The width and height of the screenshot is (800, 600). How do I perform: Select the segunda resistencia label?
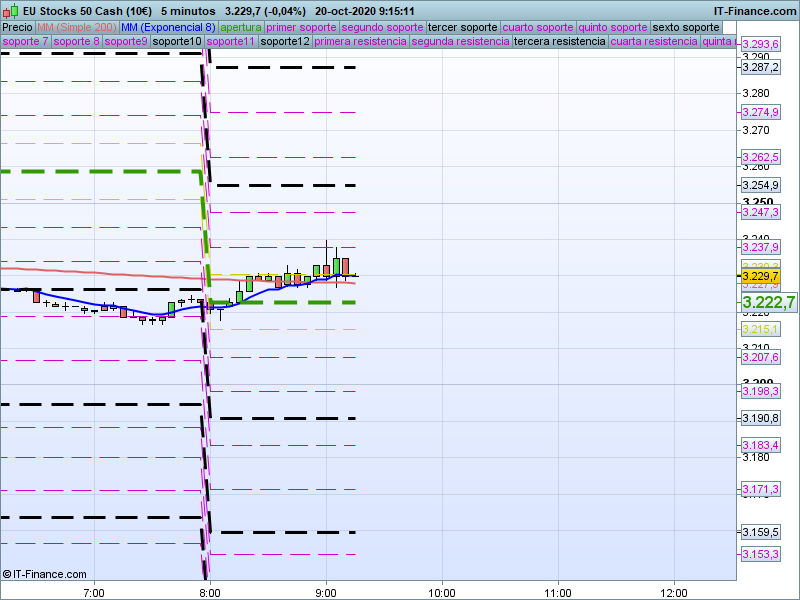pos(460,41)
